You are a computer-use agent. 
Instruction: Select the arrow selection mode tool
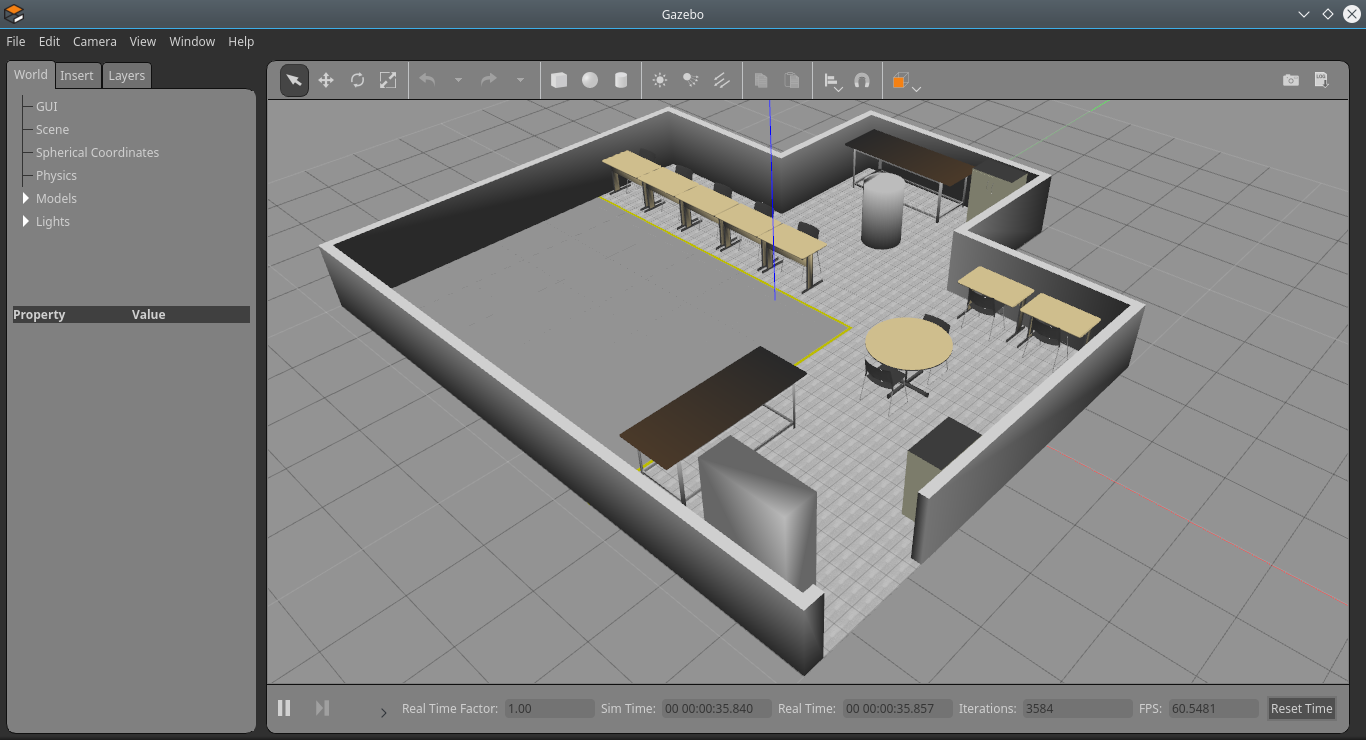point(294,80)
